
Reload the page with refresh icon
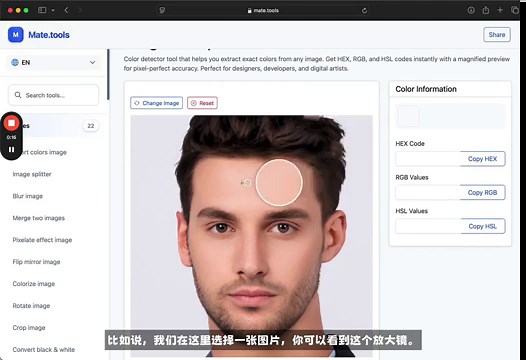pyautogui.click(x=364, y=10)
